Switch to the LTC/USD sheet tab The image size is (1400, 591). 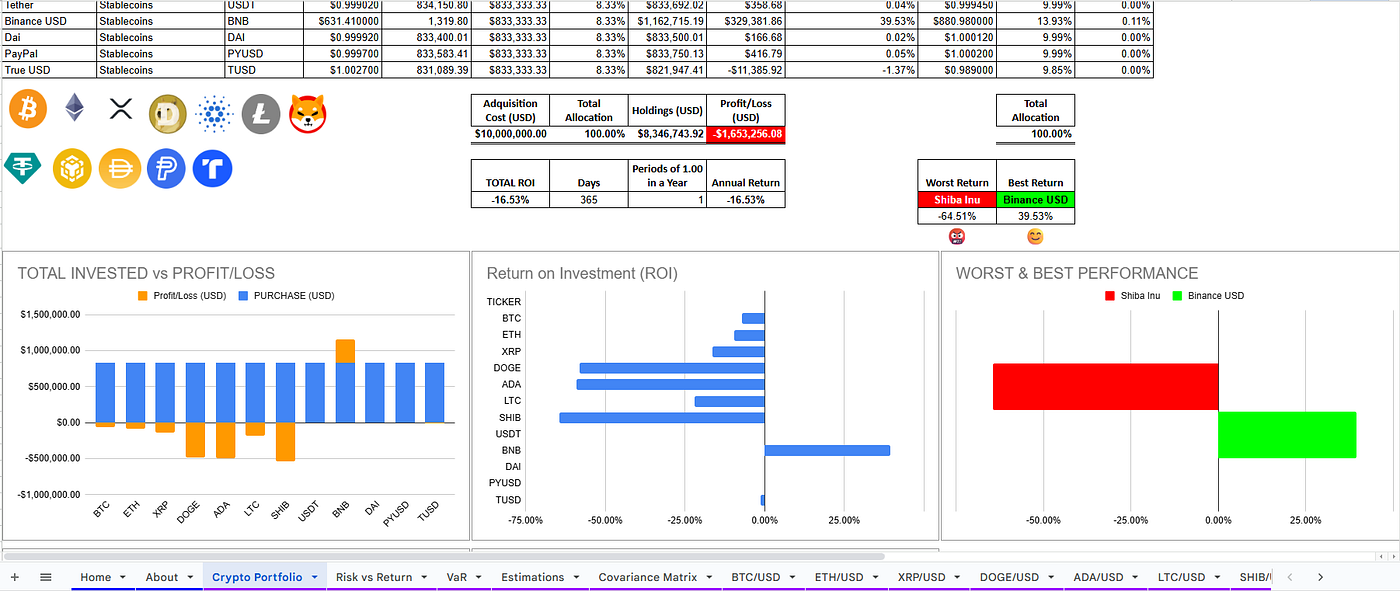1181,577
